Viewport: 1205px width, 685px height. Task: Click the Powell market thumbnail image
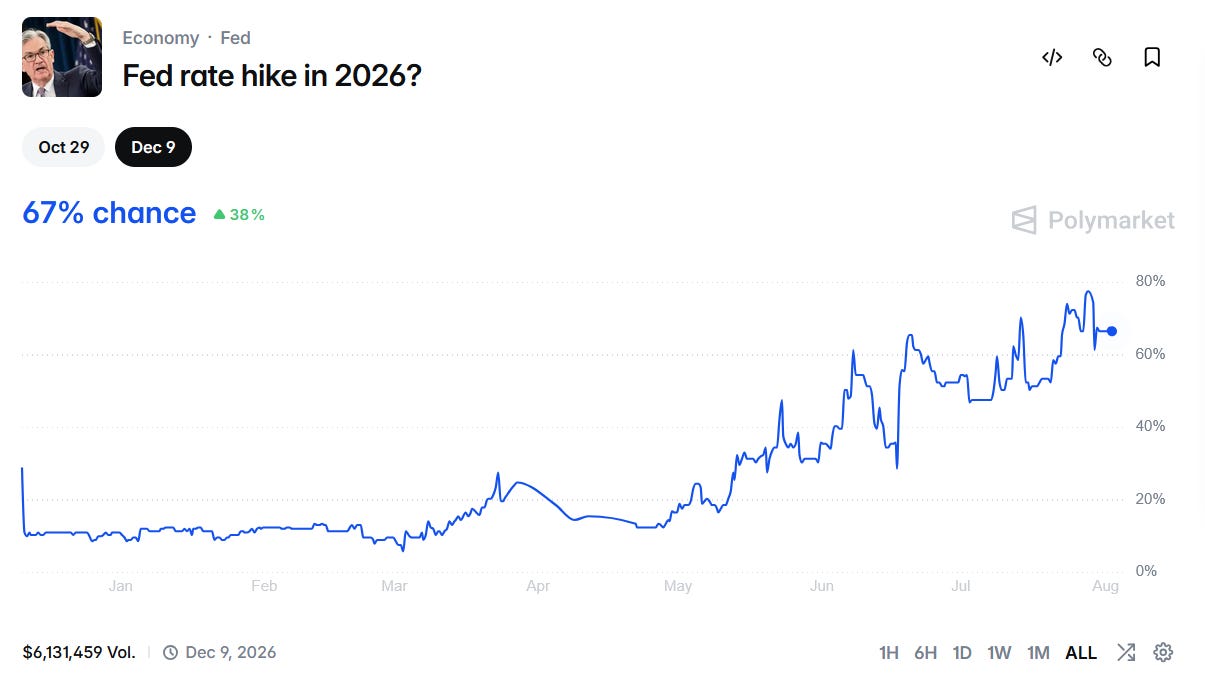point(62,57)
